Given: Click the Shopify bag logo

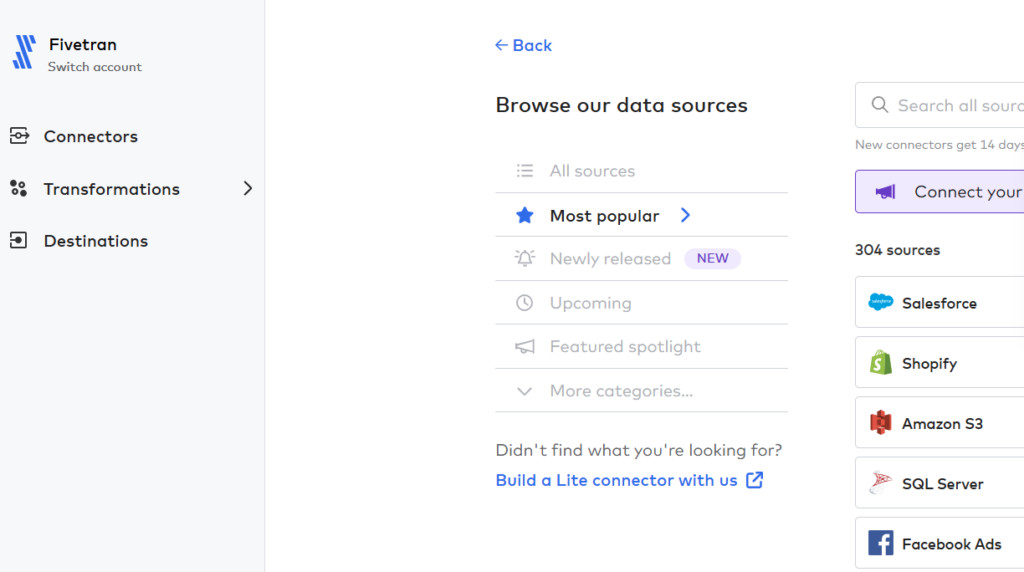Looking at the screenshot, I should pos(880,362).
